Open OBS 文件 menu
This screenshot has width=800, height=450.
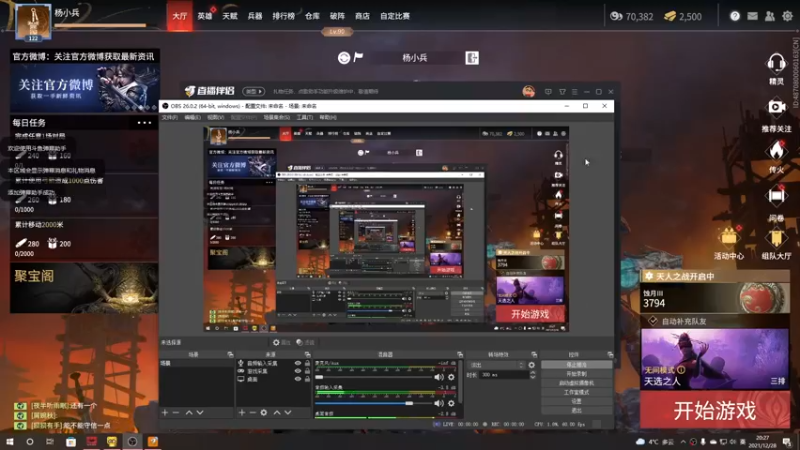[169, 117]
